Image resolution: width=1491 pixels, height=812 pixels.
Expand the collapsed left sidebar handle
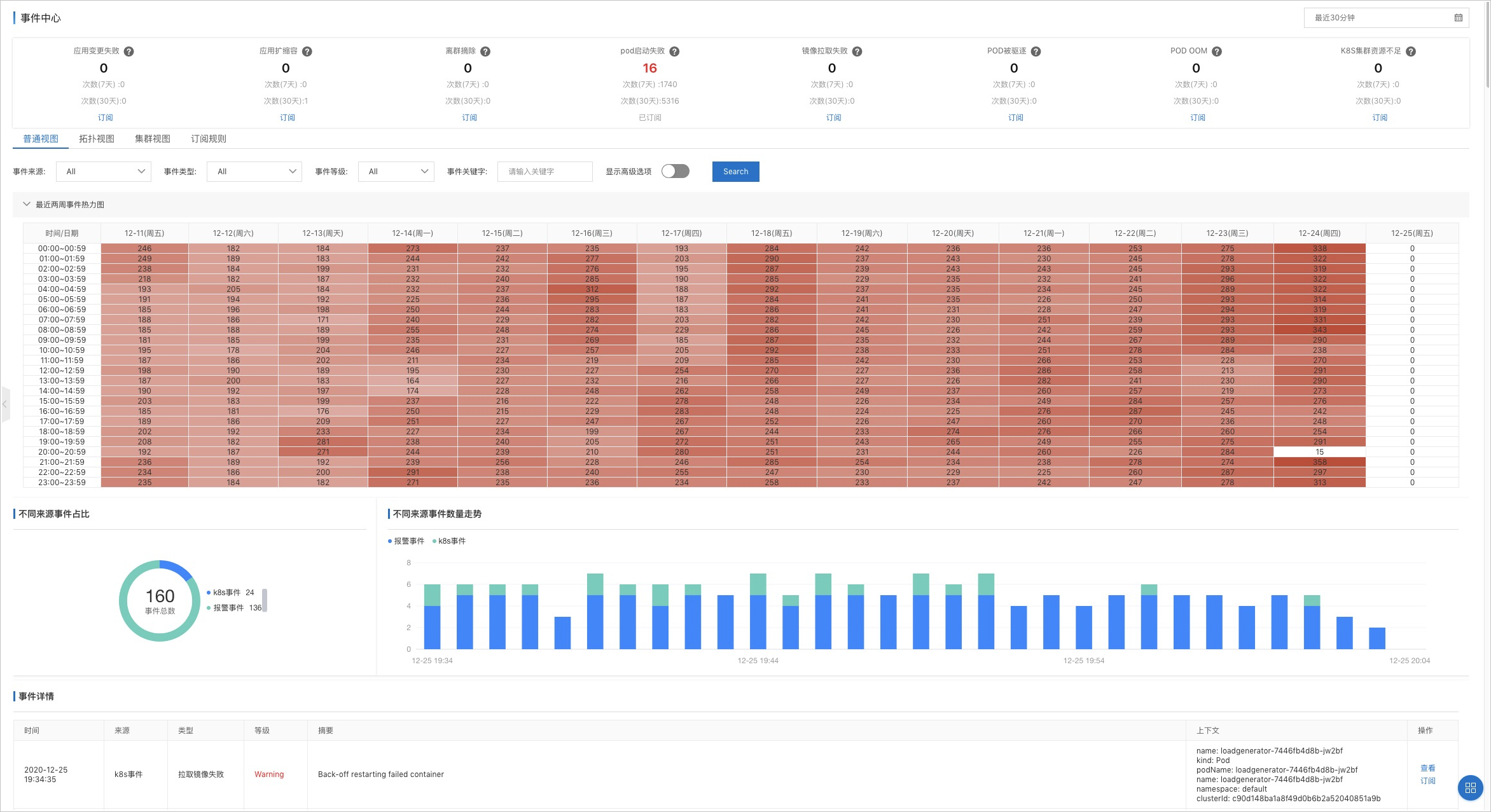[x=5, y=404]
